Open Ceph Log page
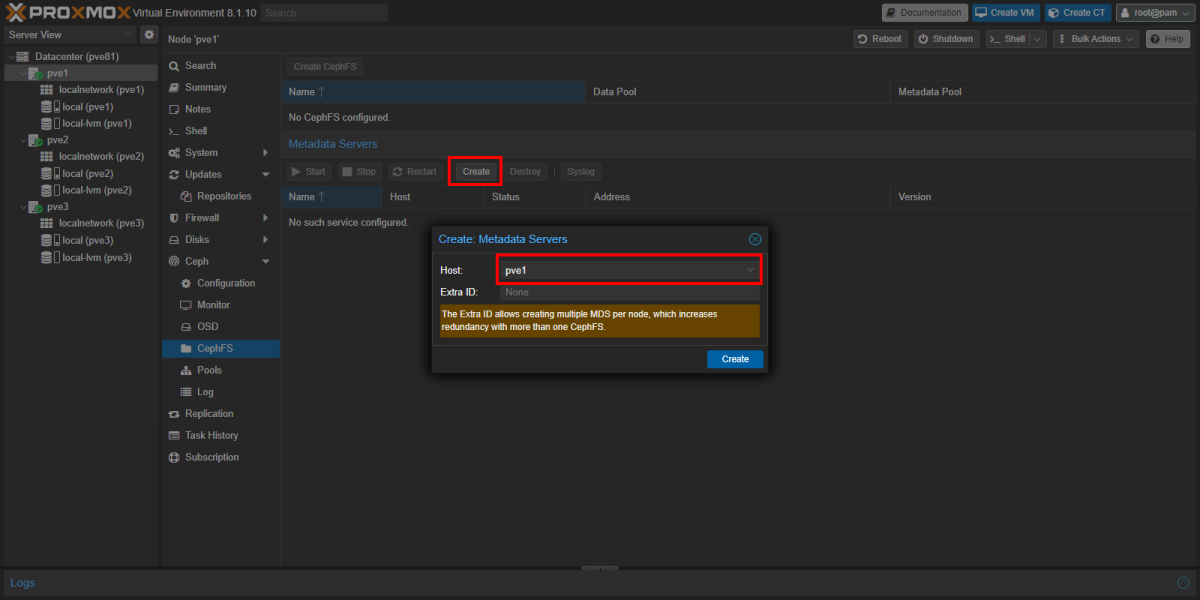 click(x=205, y=392)
